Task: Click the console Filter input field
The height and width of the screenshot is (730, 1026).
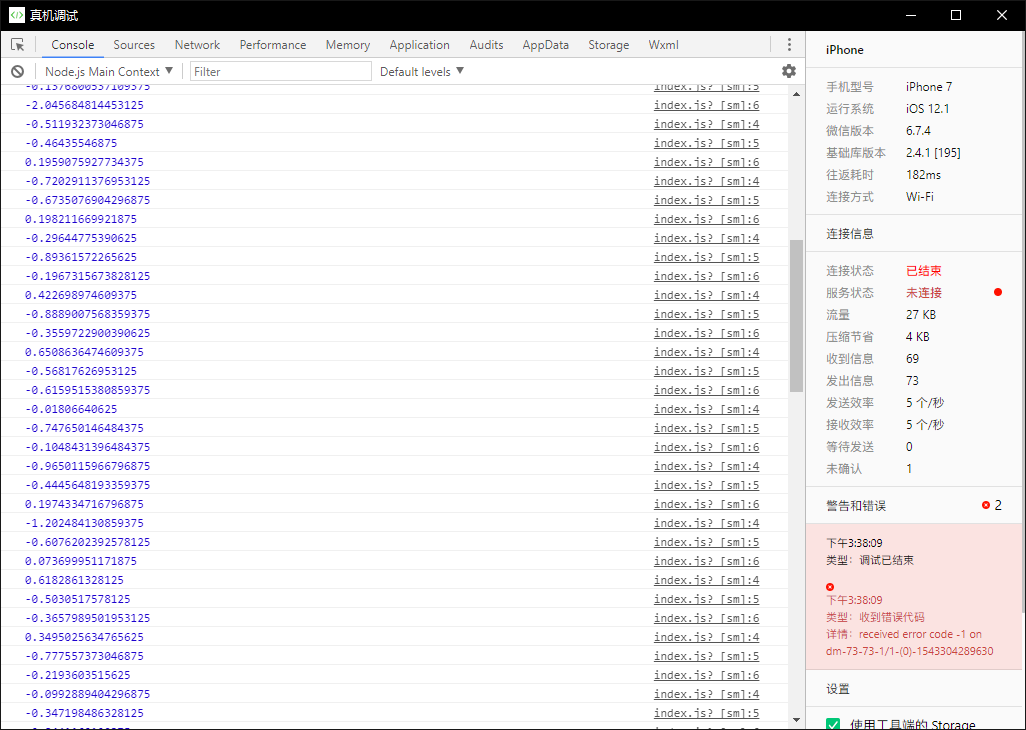Action: pyautogui.click(x=281, y=71)
